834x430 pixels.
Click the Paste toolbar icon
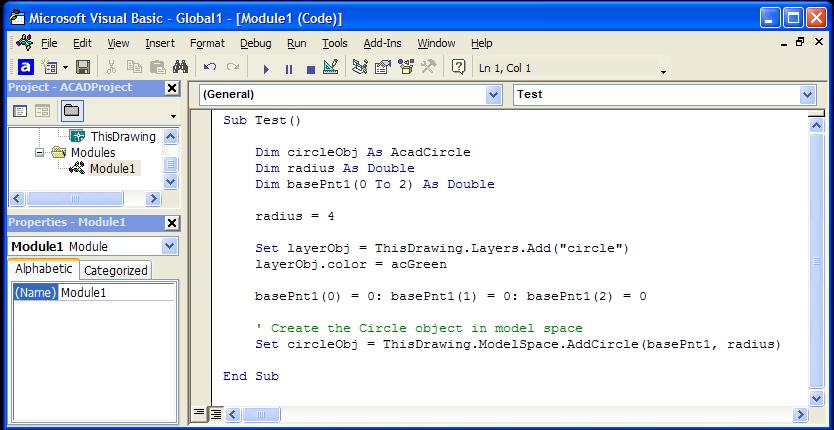157,68
